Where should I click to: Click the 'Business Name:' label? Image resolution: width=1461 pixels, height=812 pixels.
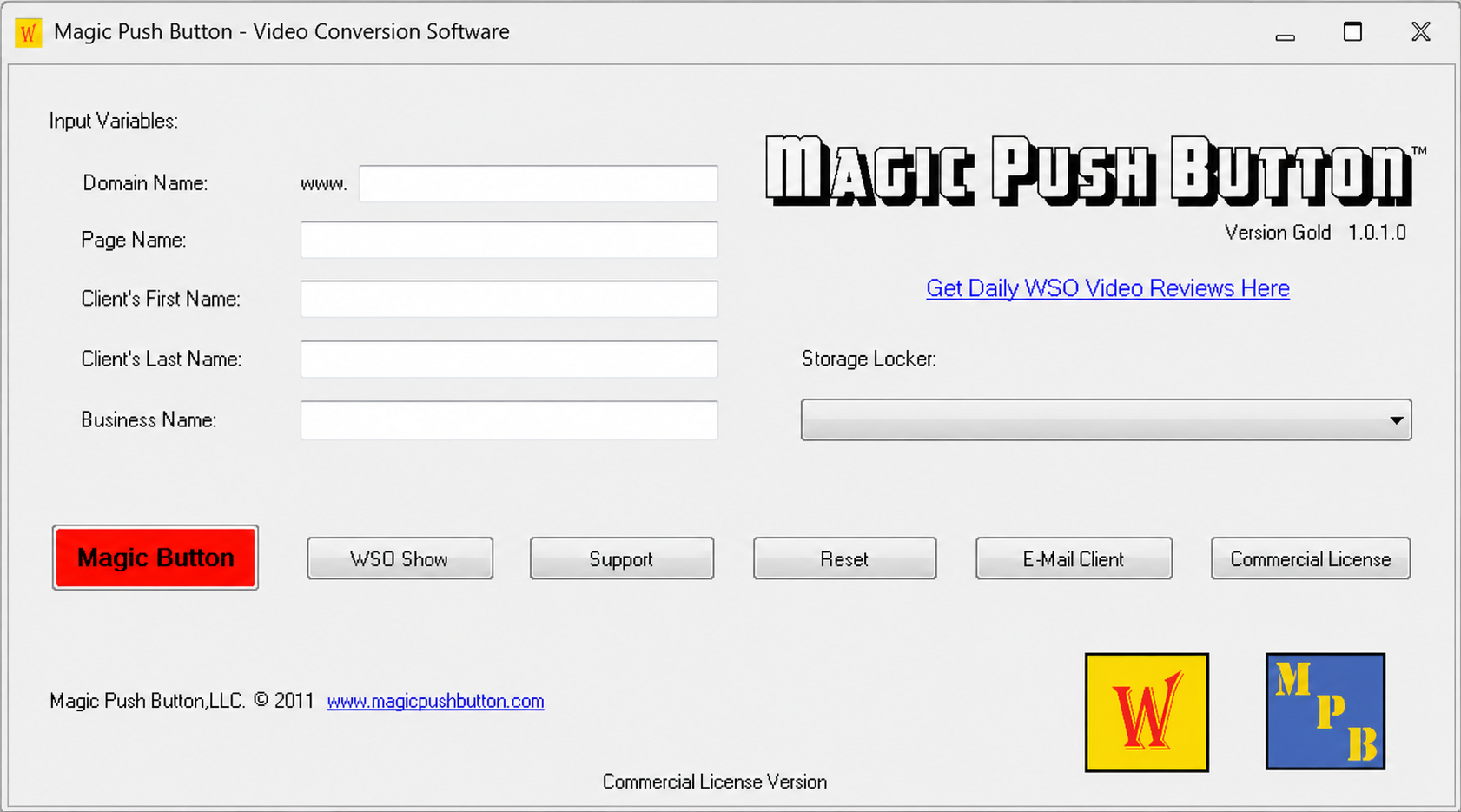[149, 420]
